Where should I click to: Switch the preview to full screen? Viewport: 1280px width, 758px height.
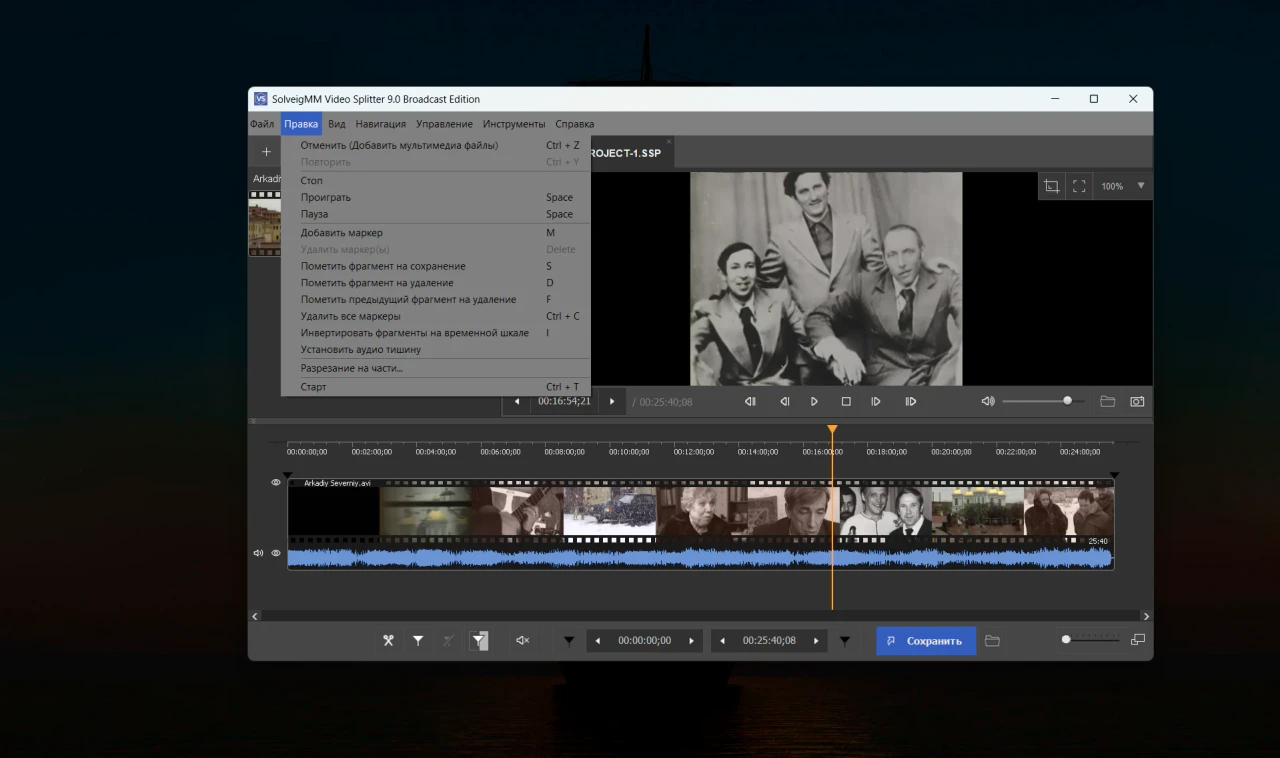1079,186
